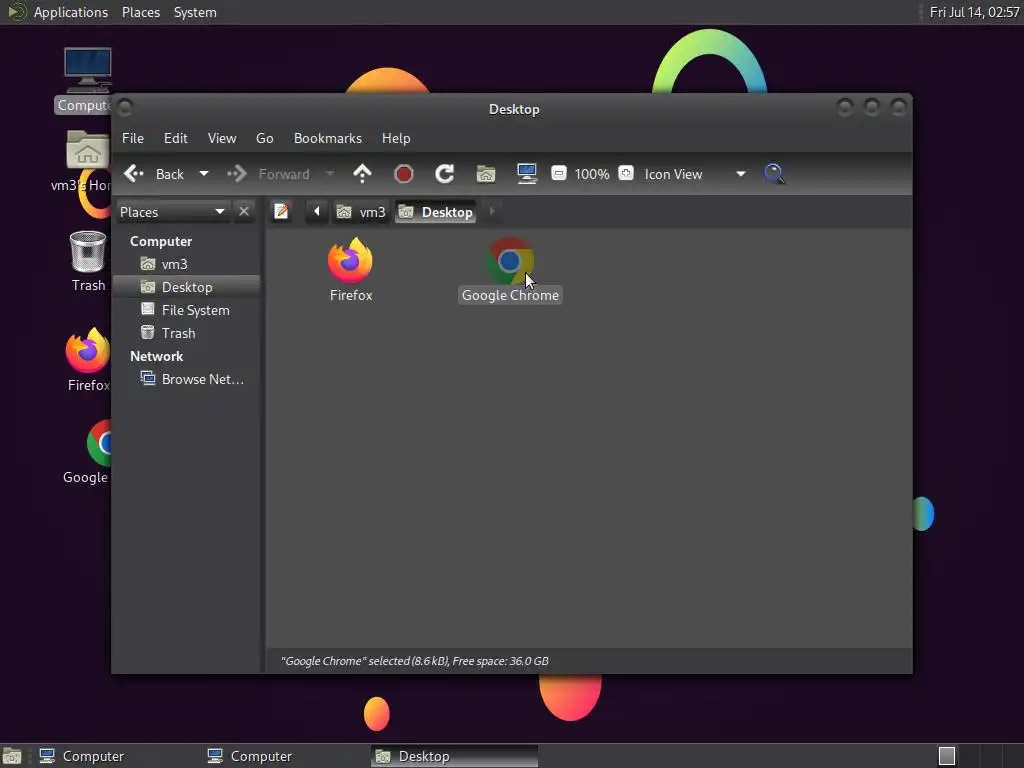This screenshot has height=768, width=1024.
Task: Click the path bar right scroll arrow
Action: (492, 212)
